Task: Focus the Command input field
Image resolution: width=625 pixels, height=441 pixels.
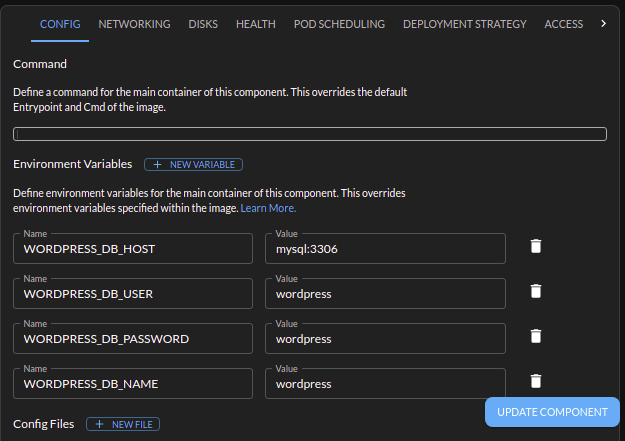Action: coord(310,134)
